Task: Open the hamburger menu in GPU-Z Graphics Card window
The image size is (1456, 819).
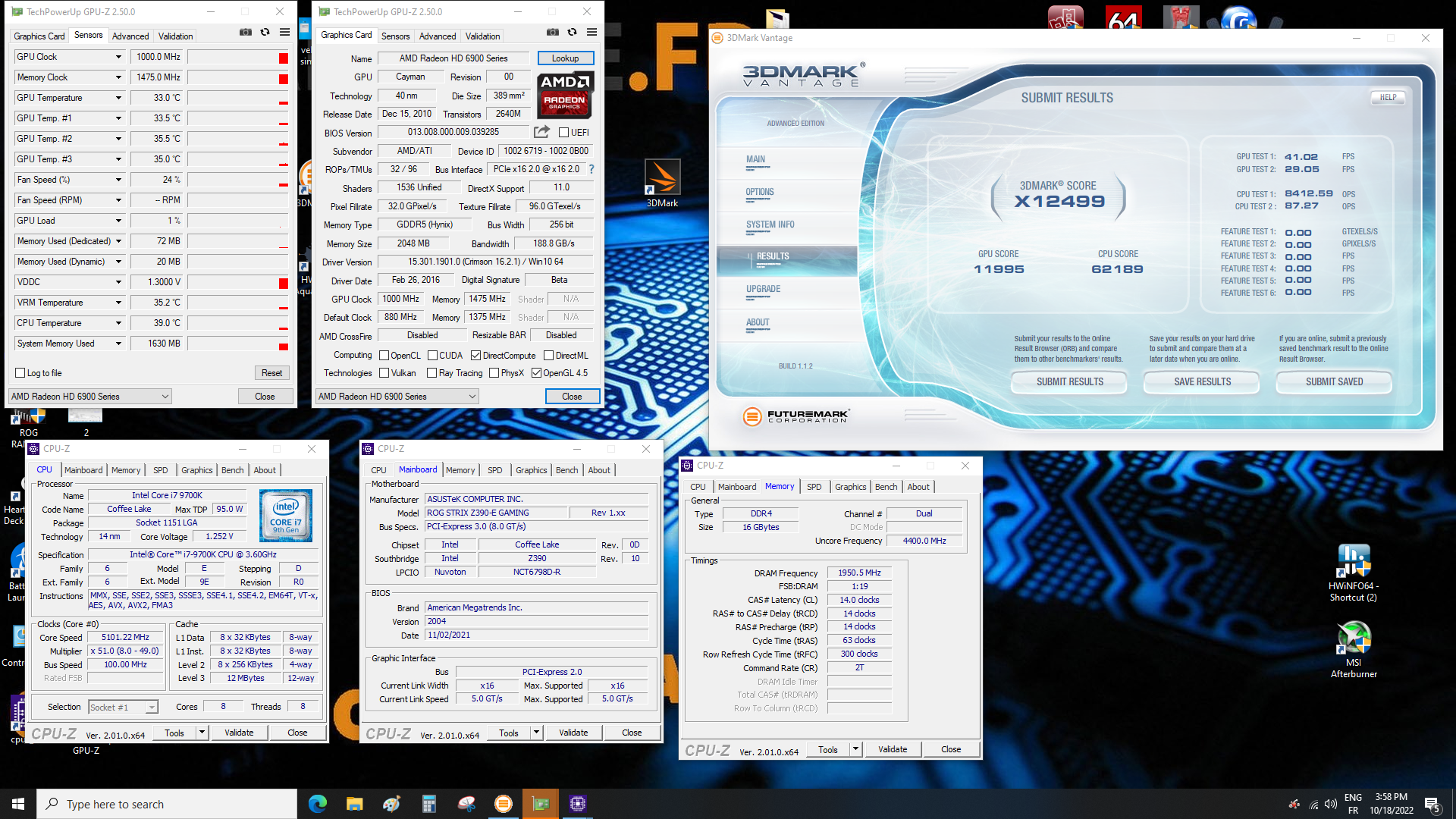Action: coord(591,32)
